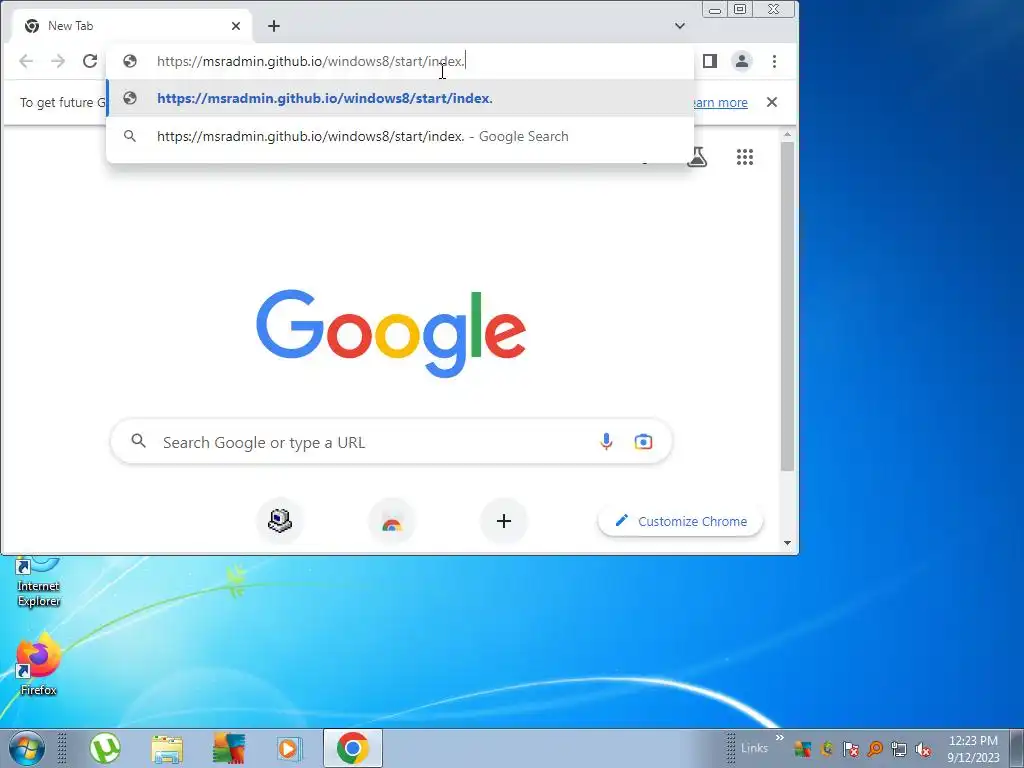The image size is (1024, 768).
Task: Click the page scrollbar up arrow
Action: tap(788, 135)
